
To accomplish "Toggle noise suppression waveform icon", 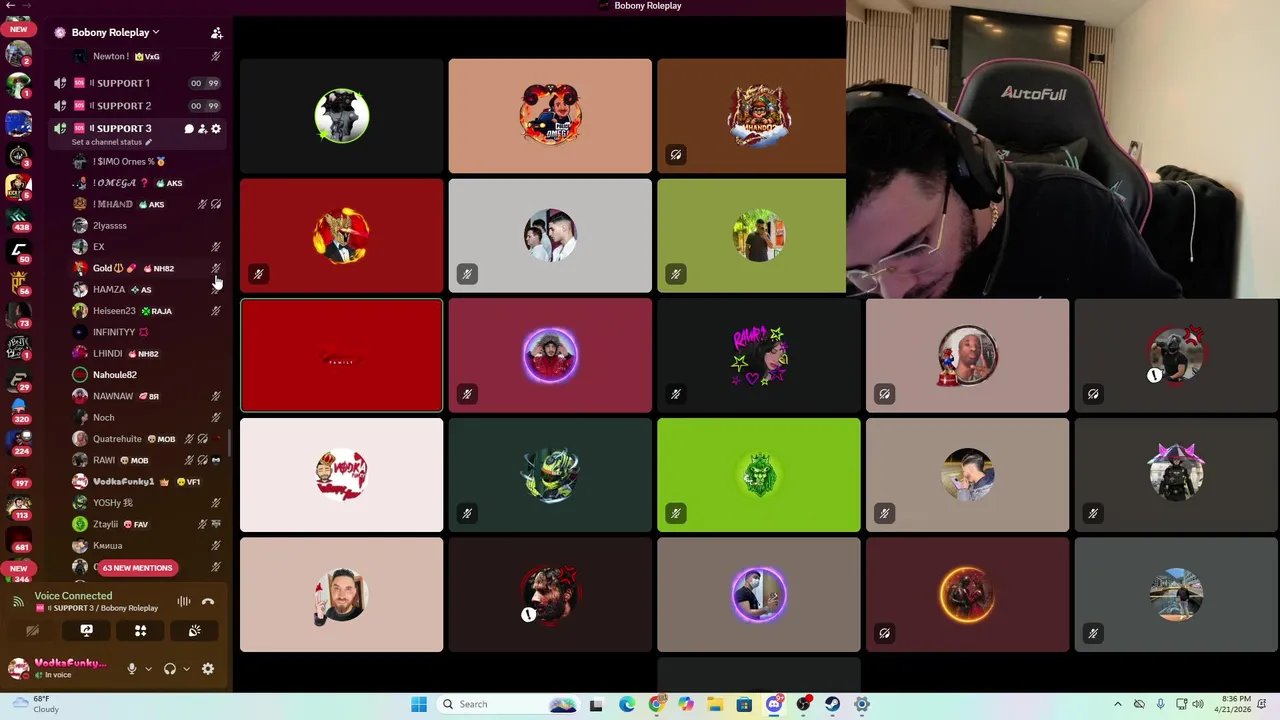I will (183, 602).
